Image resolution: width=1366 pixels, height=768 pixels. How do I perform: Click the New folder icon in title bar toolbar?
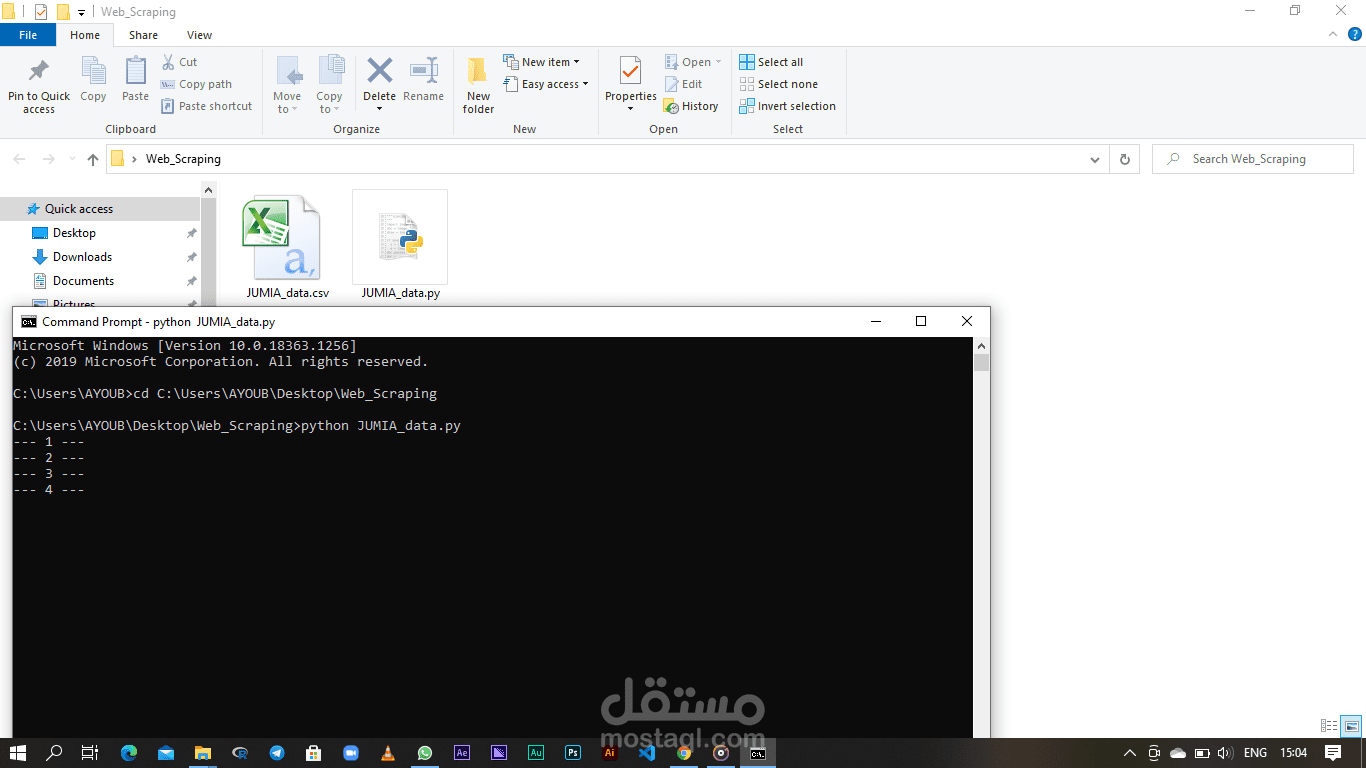(63, 12)
